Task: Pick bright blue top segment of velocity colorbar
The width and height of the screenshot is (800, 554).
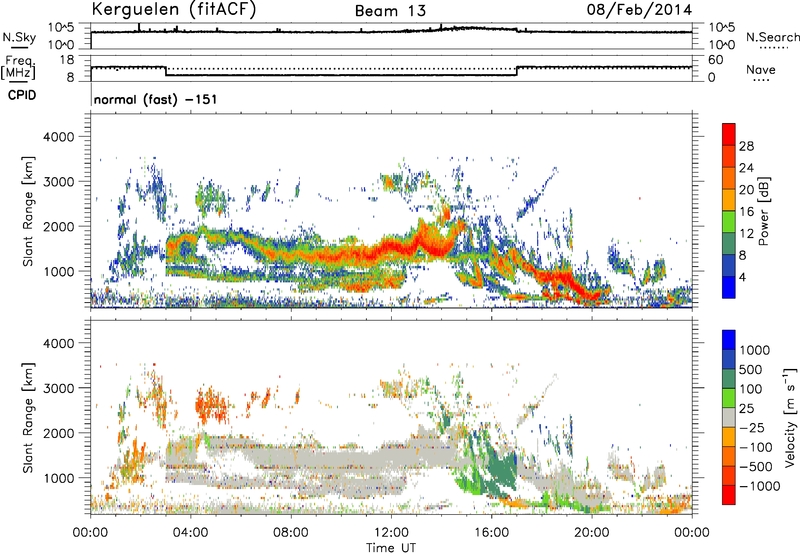Action: (x=729, y=340)
